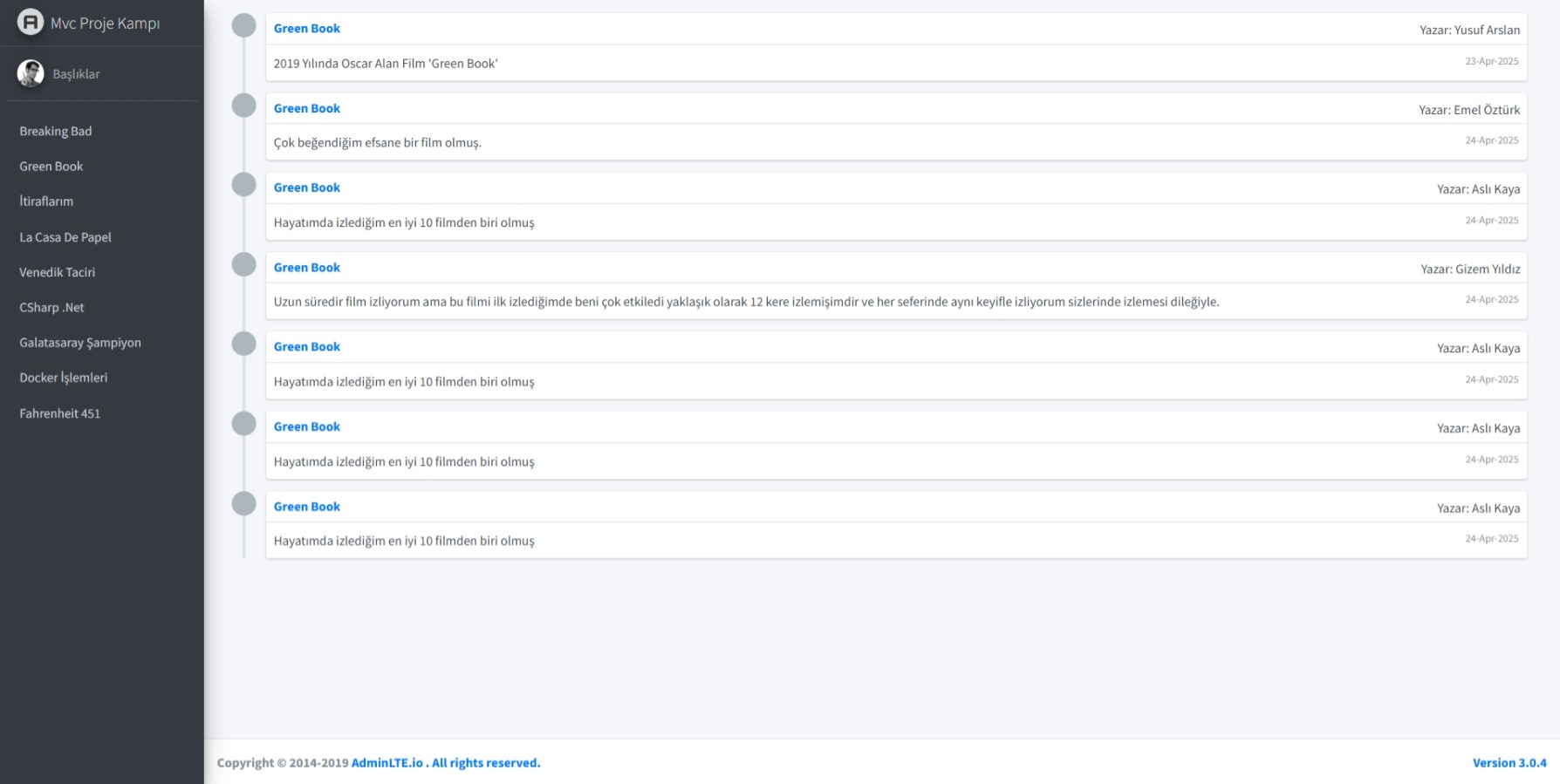The height and width of the screenshot is (784, 1560).
Task: Open the CSharp .Net sidebar item
Action: click(51, 308)
